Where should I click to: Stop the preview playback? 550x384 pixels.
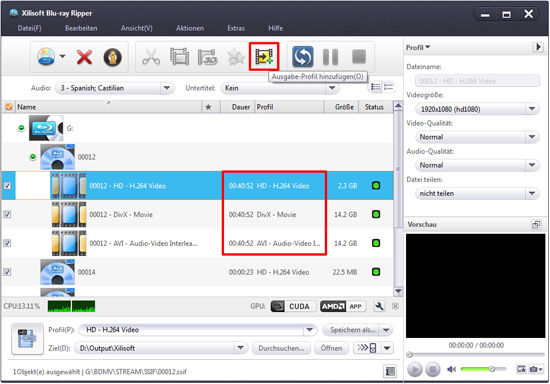click(x=433, y=369)
